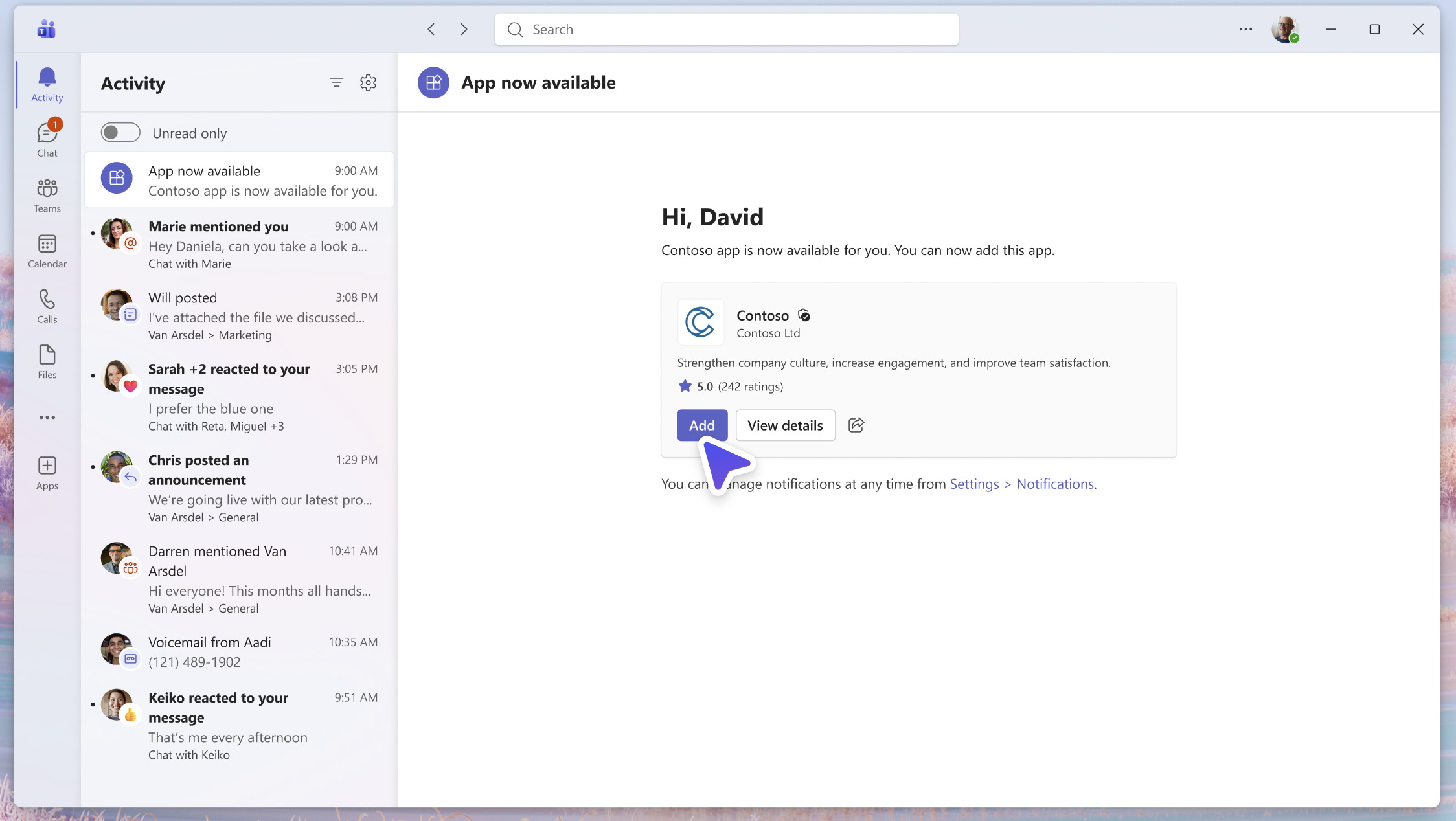Click into the Search box
1456x821 pixels.
[x=727, y=29]
